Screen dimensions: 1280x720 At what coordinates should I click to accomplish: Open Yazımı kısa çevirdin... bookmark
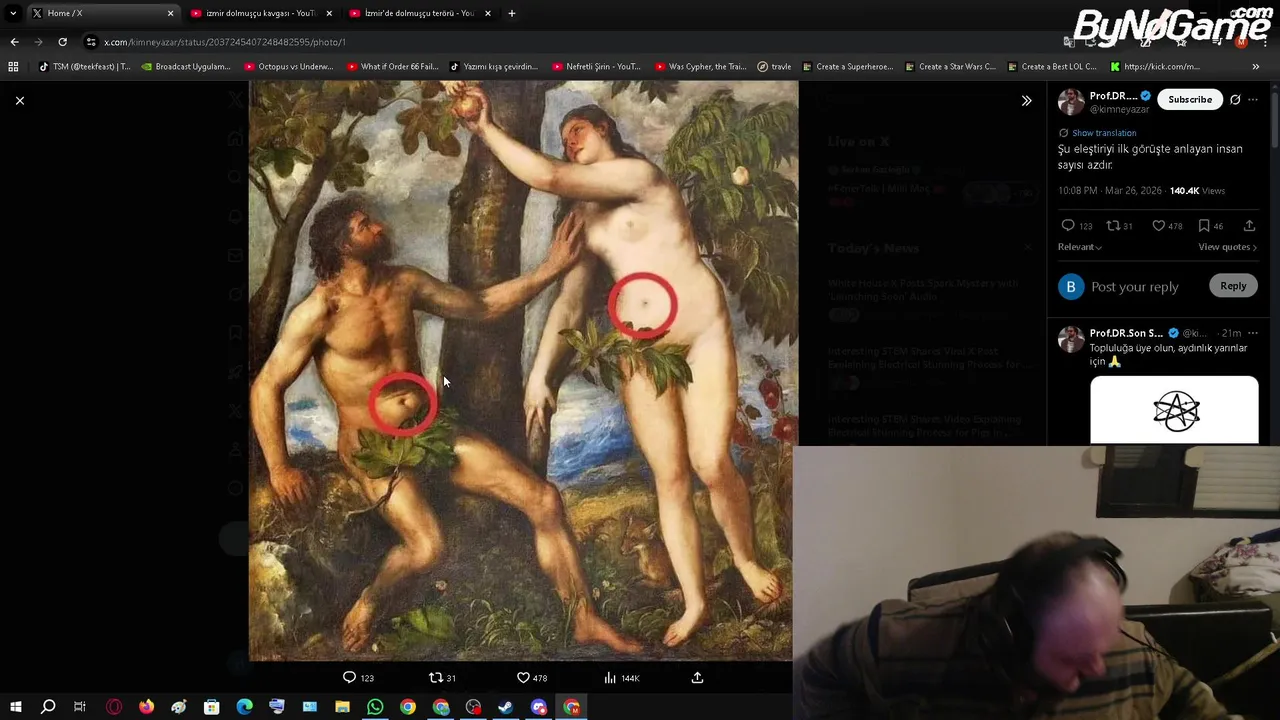coord(493,67)
